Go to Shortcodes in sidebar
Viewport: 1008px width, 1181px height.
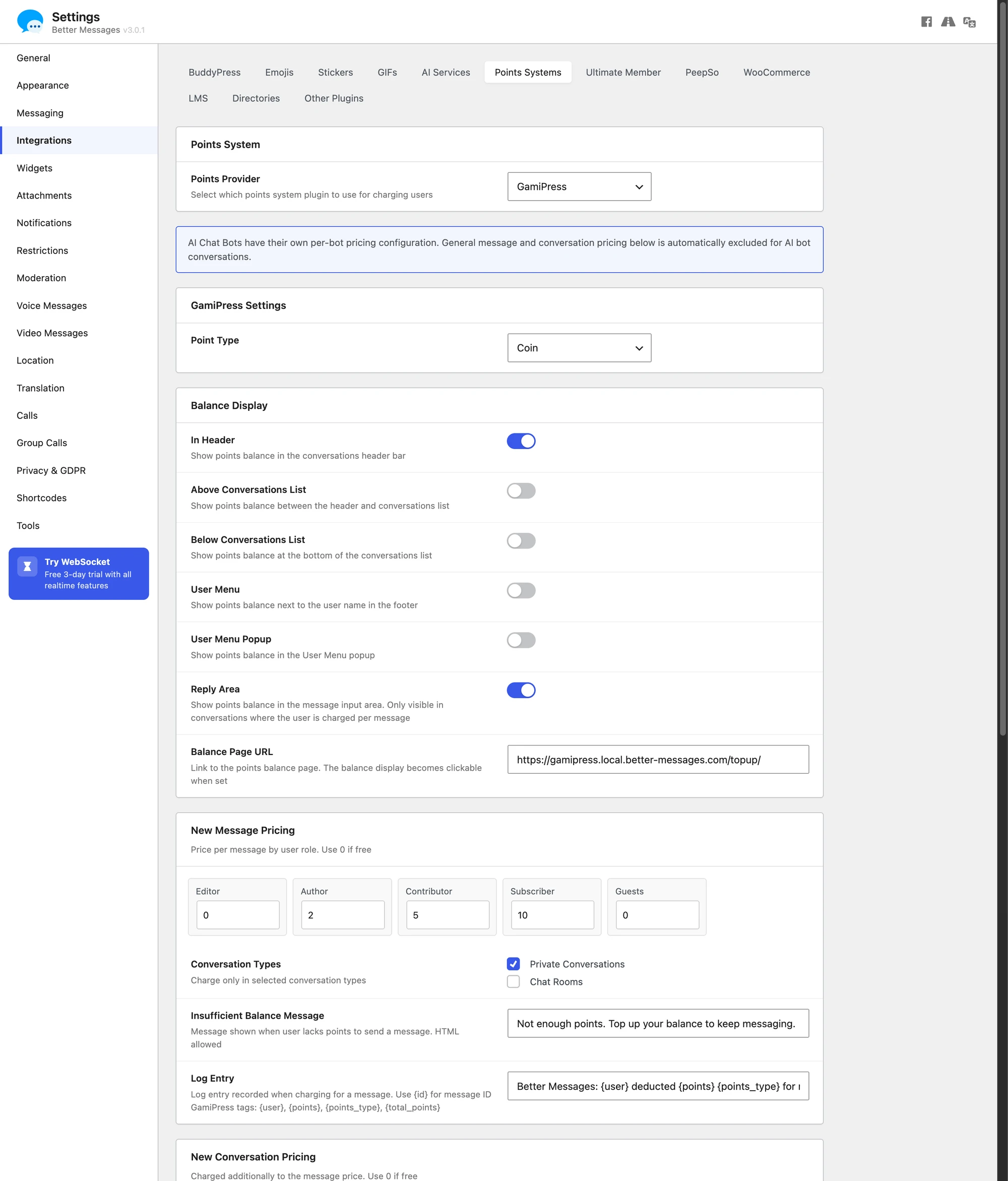click(79, 498)
